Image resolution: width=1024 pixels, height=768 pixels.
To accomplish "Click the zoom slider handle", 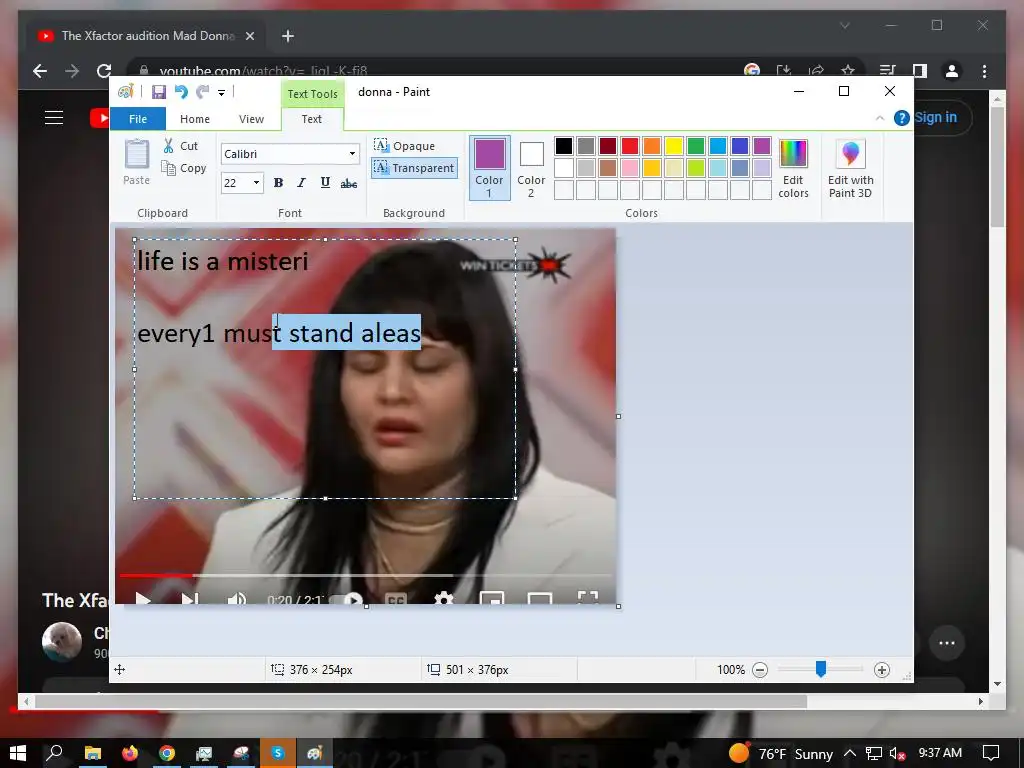I will click(x=821, y=669).
